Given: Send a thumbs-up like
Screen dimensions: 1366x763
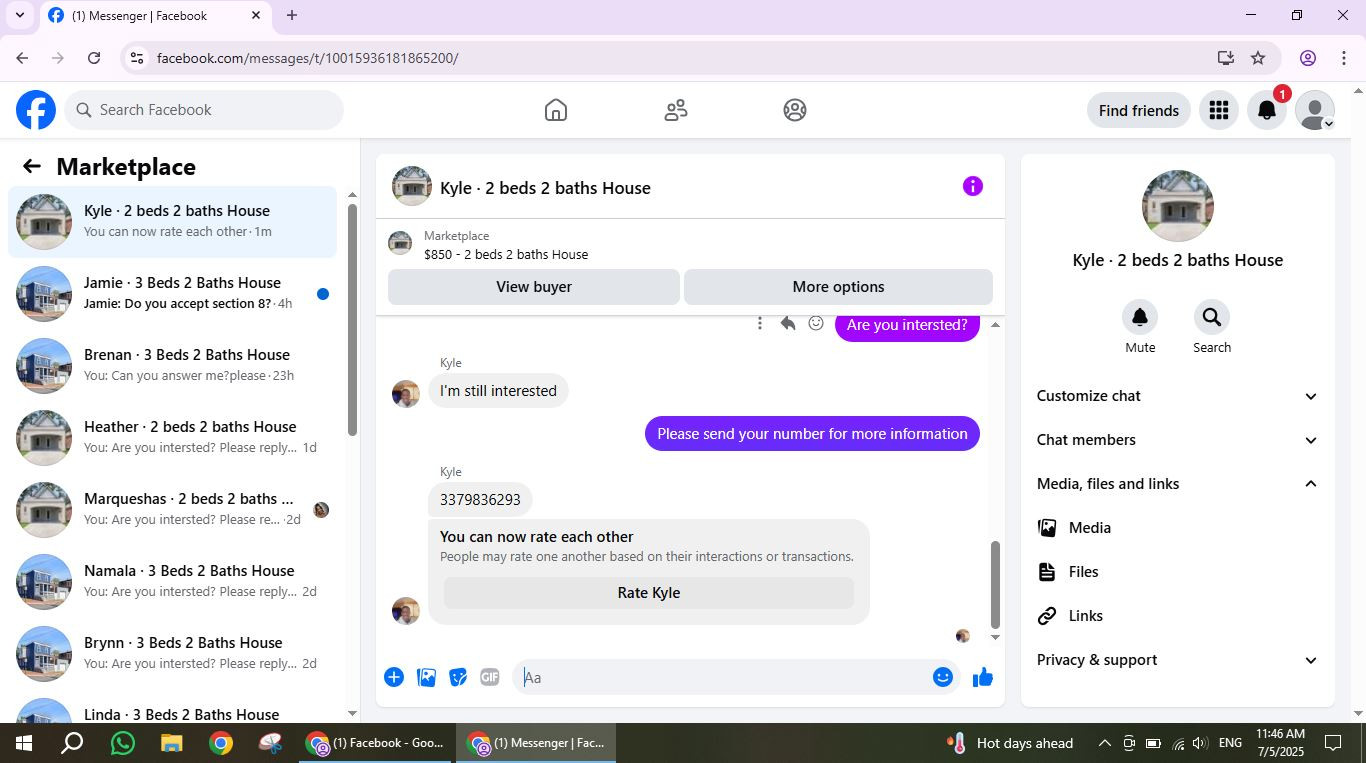Looking at the screenshot, I should pyautogui.click(x=983, y=677).
